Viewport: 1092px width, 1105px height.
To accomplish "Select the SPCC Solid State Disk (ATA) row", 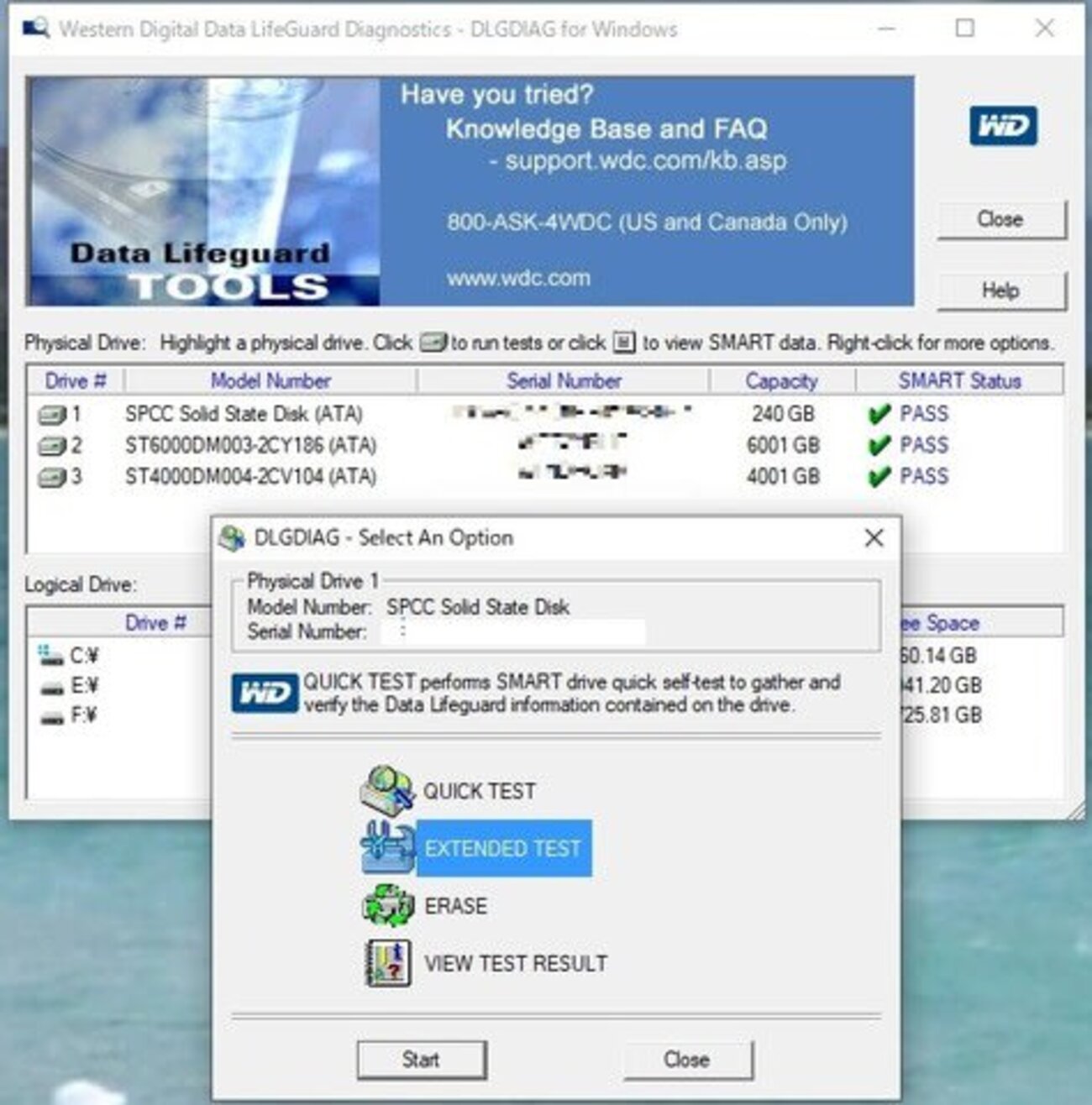I will (544, 414).
